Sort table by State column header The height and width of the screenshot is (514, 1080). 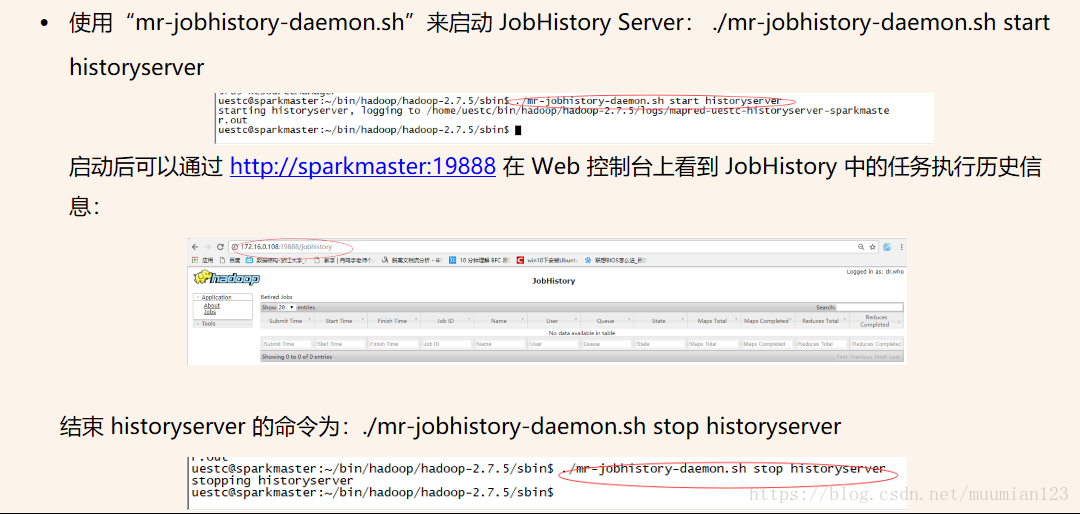pos(661,320)
